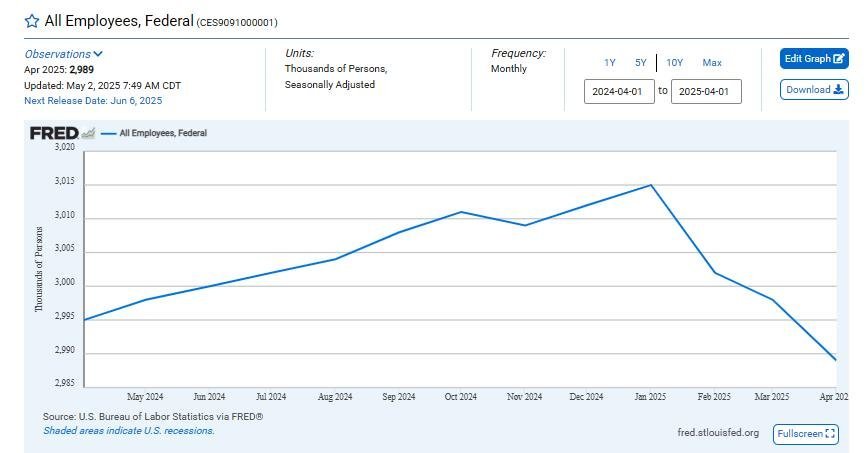
Task: Click the shaded areas recessions note
Action: coord(128,431)
